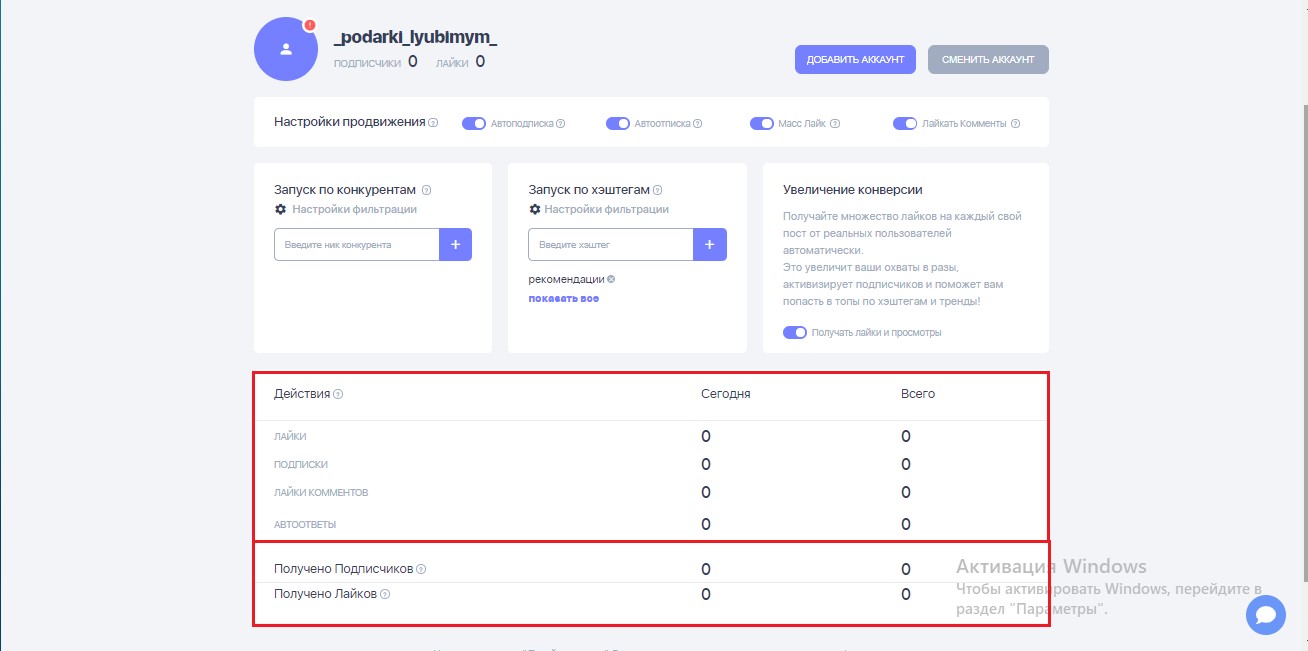Open Настройки фильтрации for hashtags
Viewport: 1308px width, 651px height.
coord(607,210)
